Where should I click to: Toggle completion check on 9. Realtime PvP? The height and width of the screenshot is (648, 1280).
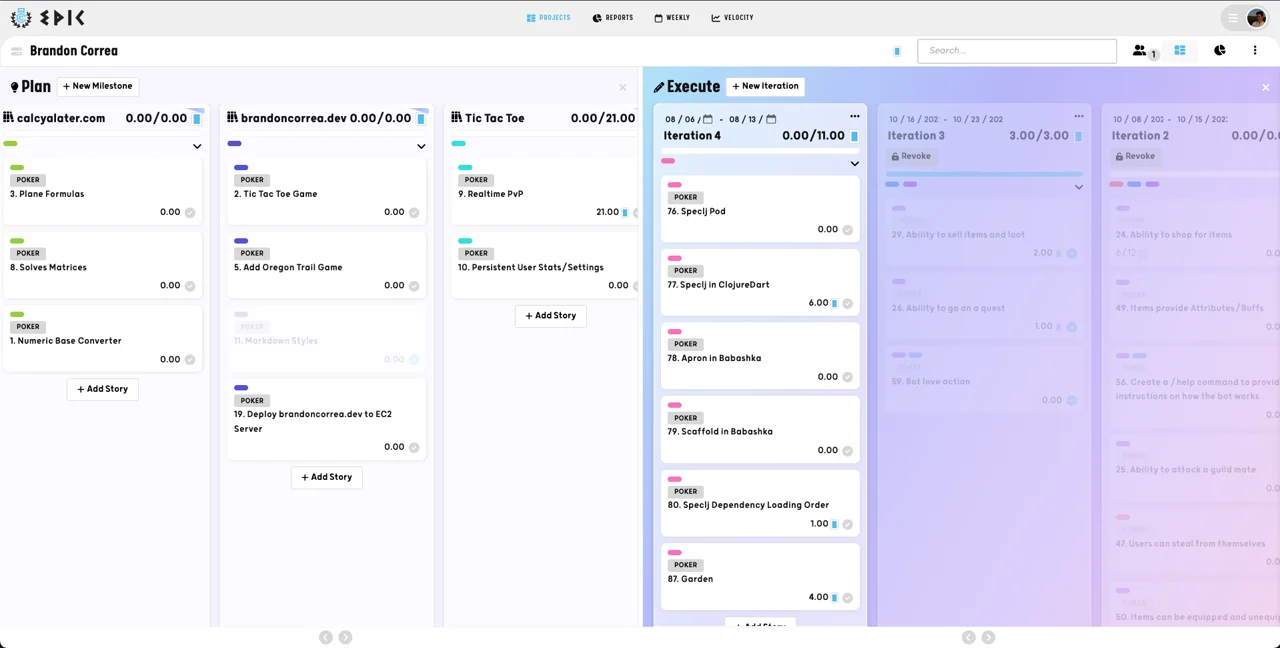click(x=636, y=213)
